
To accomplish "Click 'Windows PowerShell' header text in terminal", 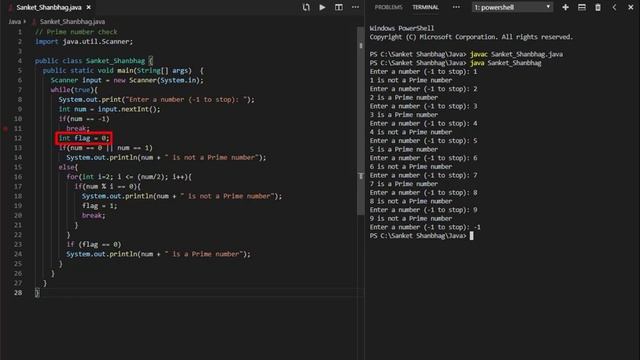I will (x=402, y=28).
